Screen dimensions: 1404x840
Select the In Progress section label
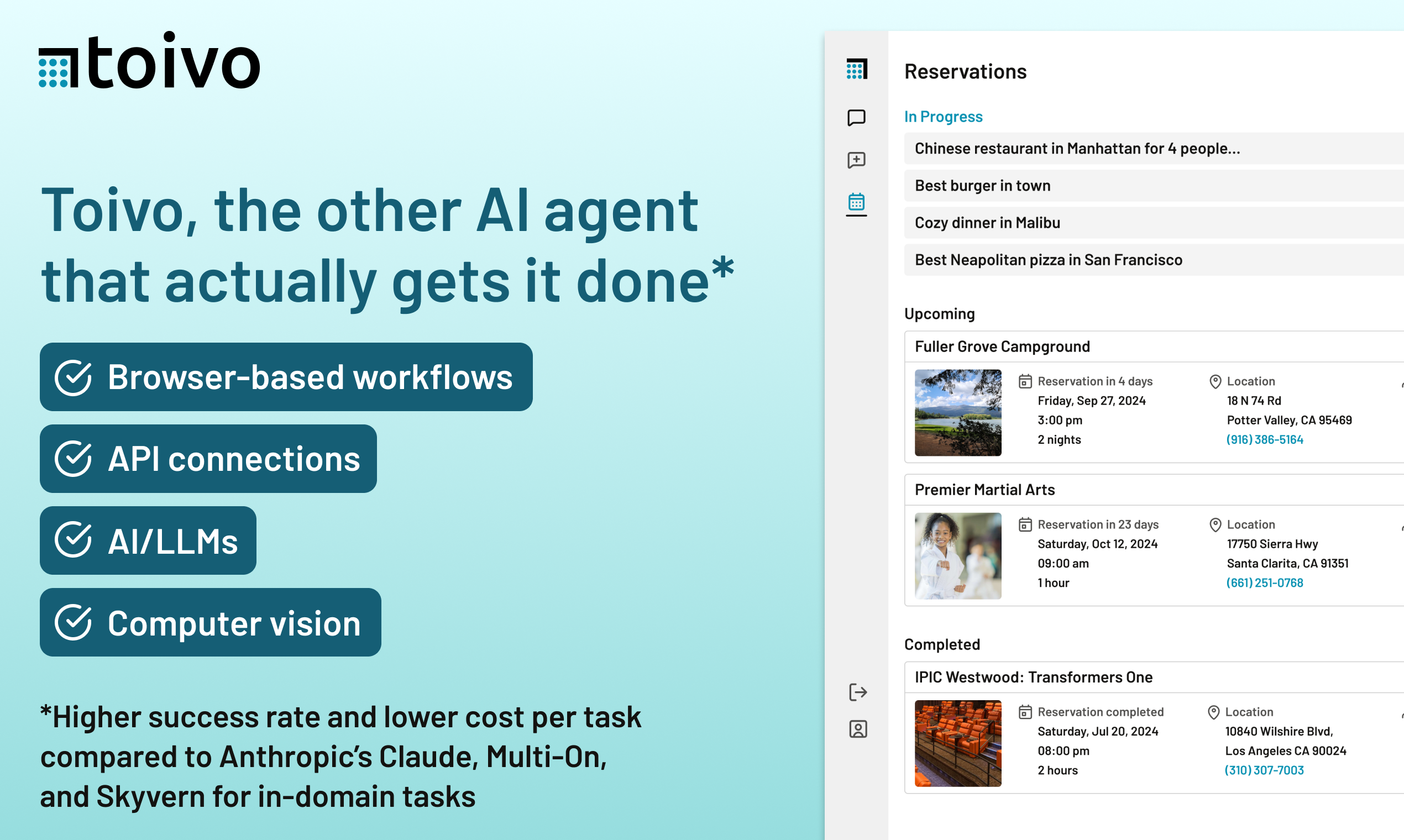click(943, 117)
